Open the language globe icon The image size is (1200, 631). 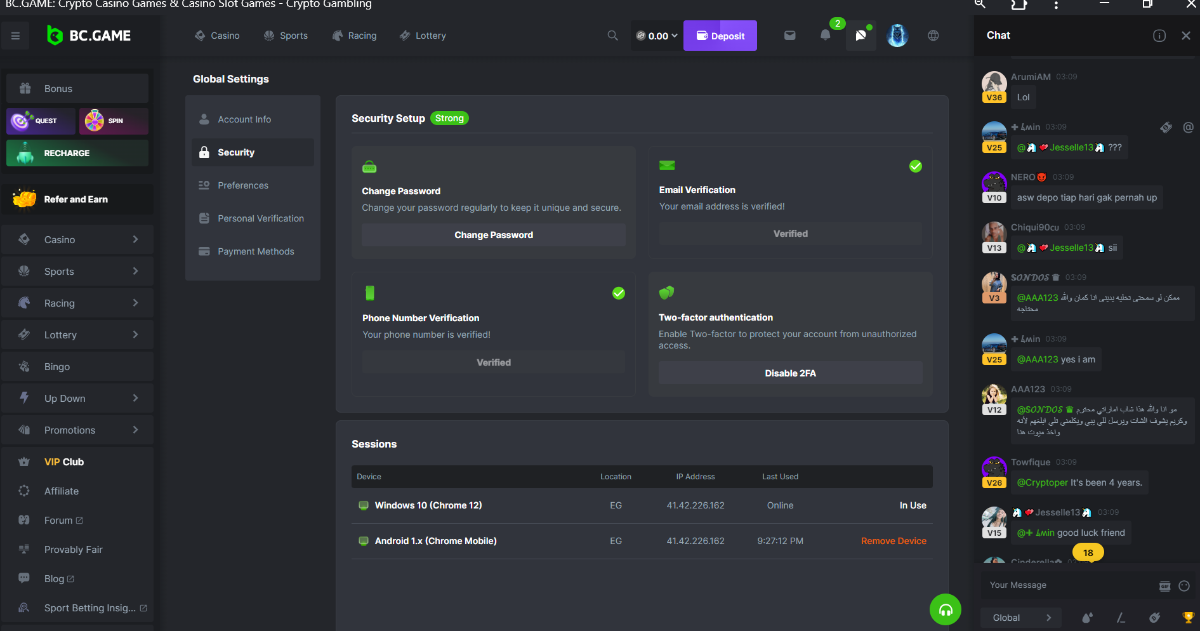[x=933, y=36]
